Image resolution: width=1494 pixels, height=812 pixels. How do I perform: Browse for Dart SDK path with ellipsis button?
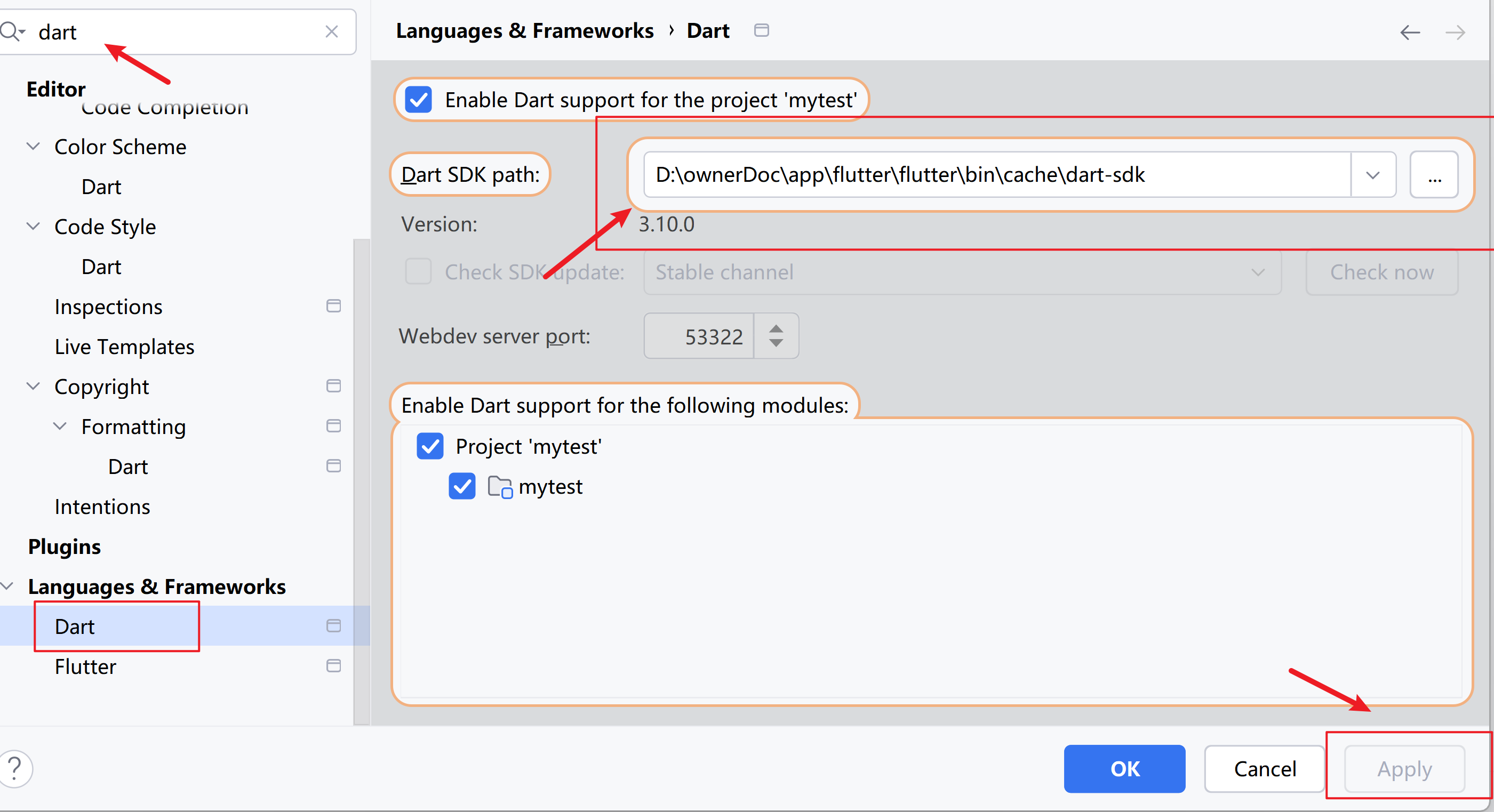pos(1434,175)
